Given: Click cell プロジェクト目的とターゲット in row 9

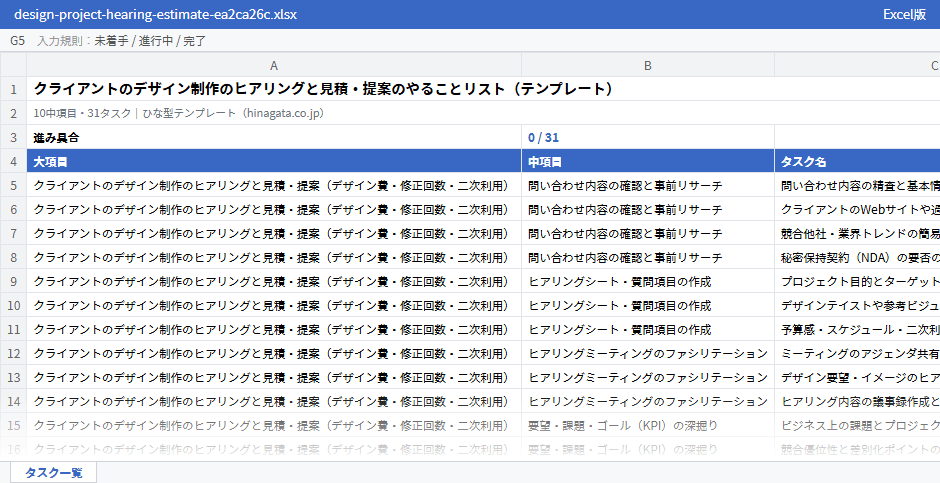Looking at the screenshot, I should (857, 282).
